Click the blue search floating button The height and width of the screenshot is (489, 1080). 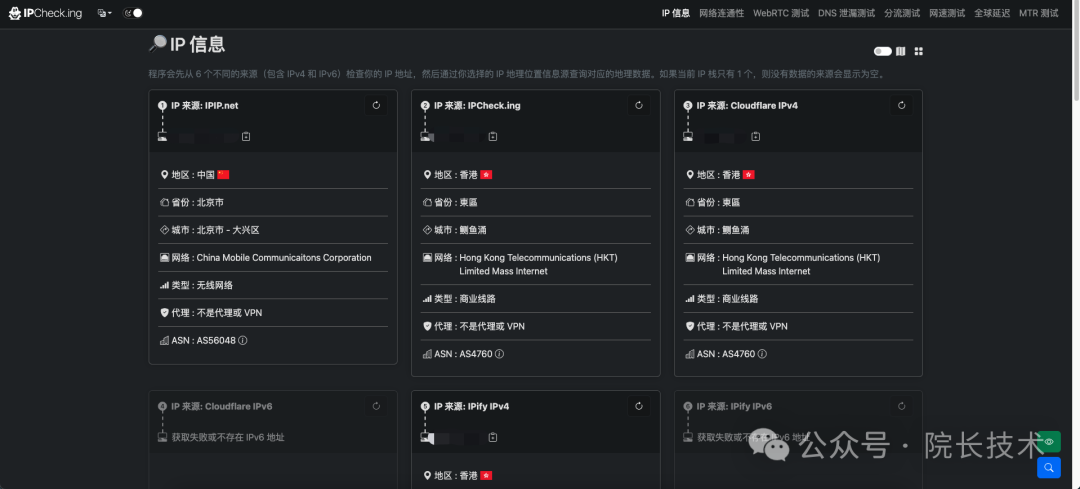click(x=1049, y=468)
